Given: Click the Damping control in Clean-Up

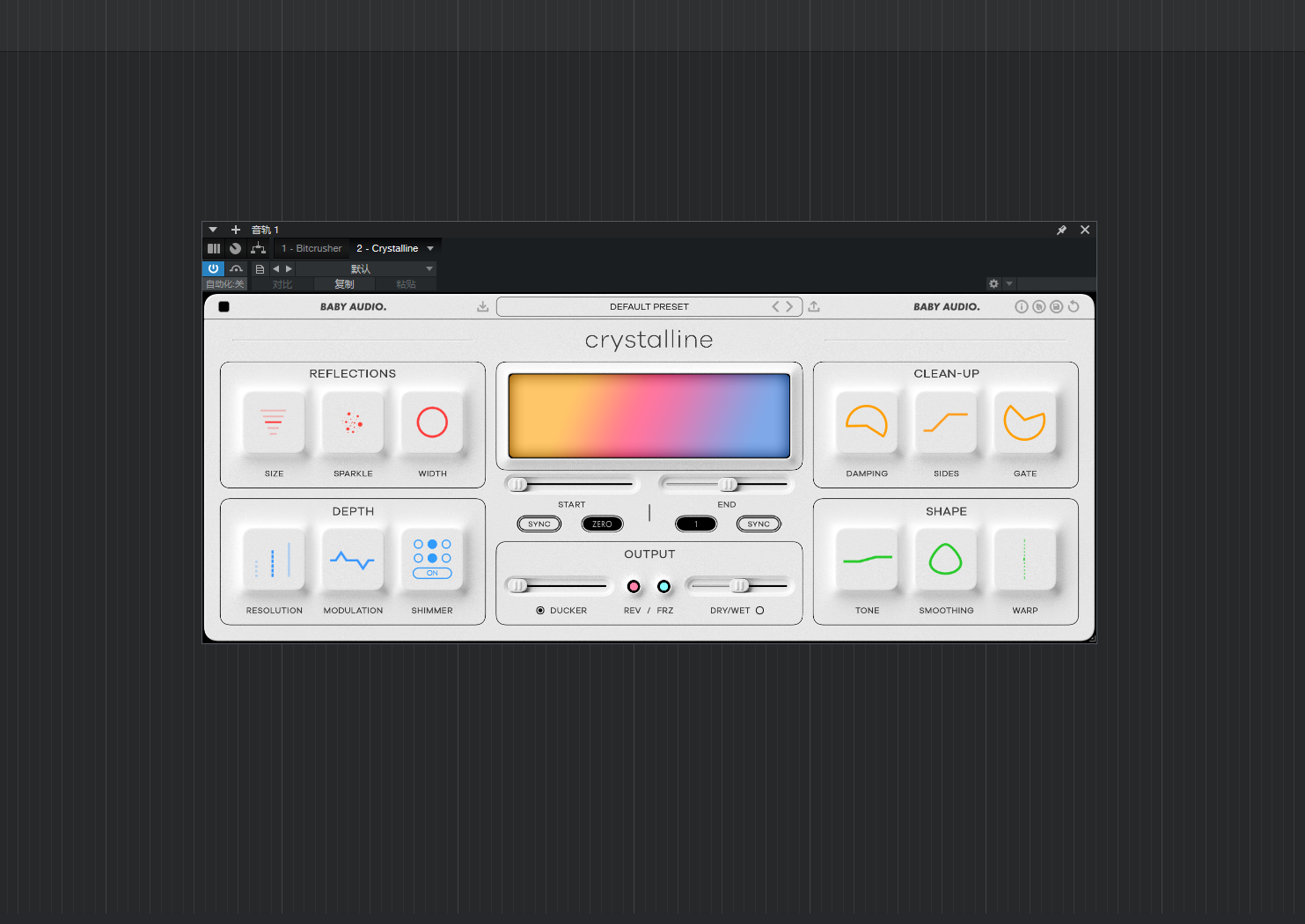Looking at the screenshot, I should click(867, 423).
